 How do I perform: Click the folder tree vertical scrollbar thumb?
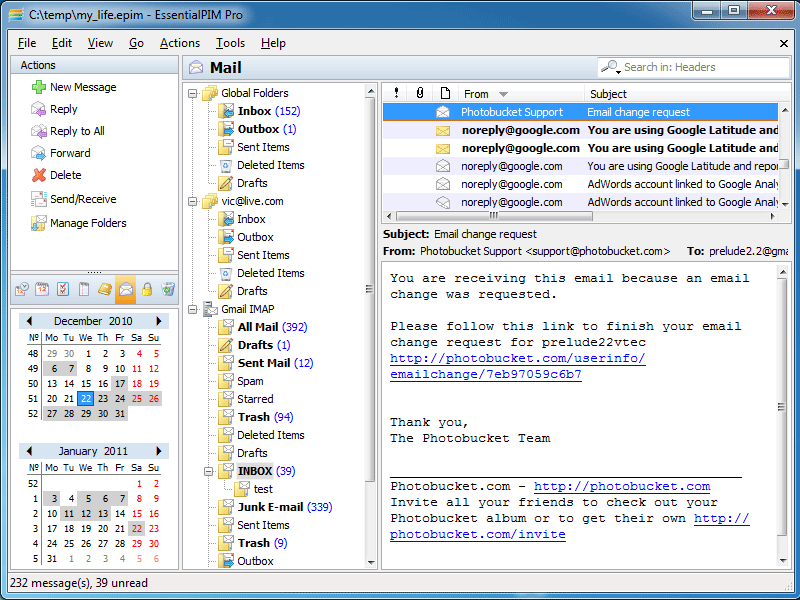point(370,289)
